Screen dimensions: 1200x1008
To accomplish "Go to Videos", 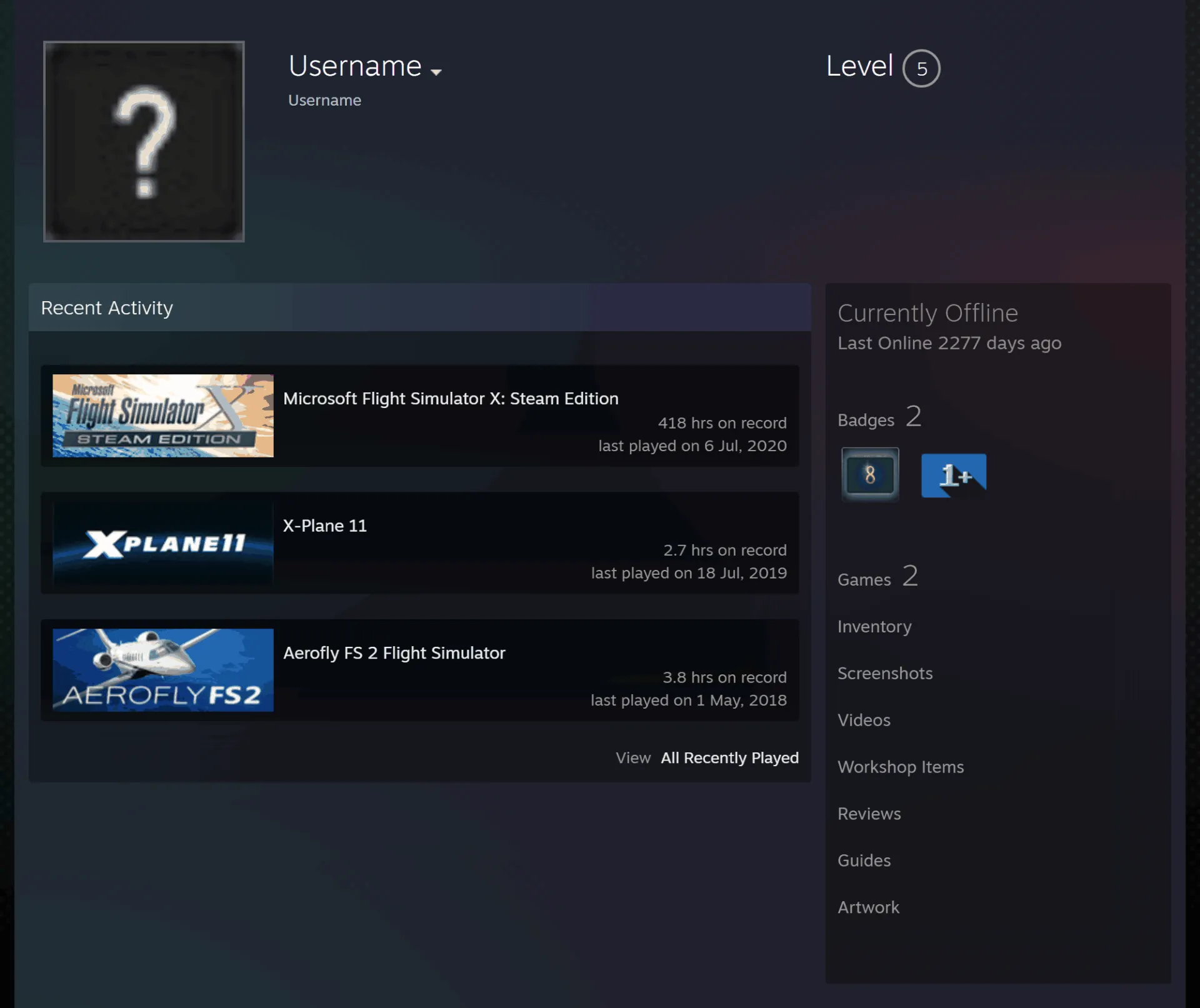I will (x=864, y=721).
